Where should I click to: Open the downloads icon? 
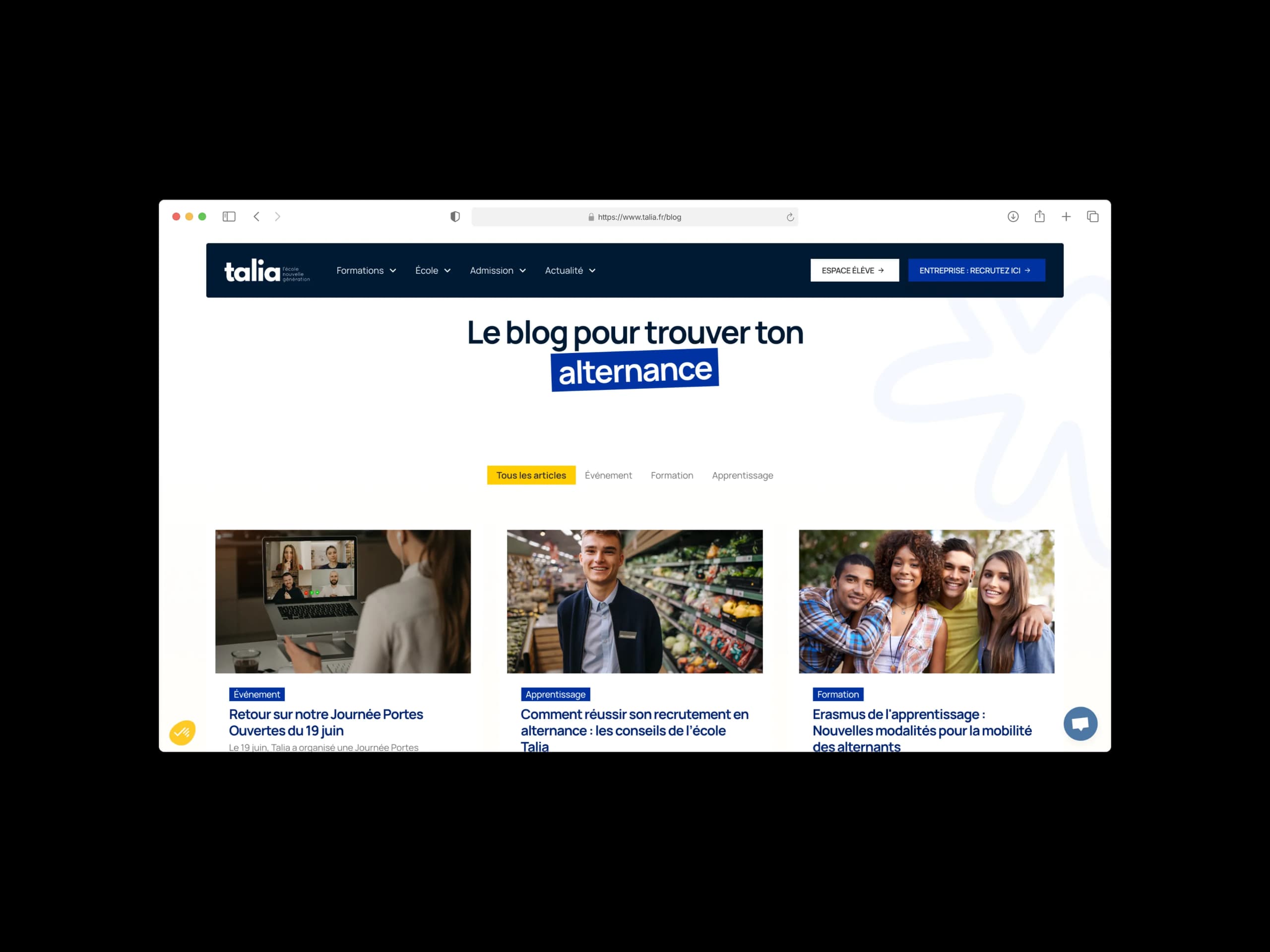(1013, 216)
